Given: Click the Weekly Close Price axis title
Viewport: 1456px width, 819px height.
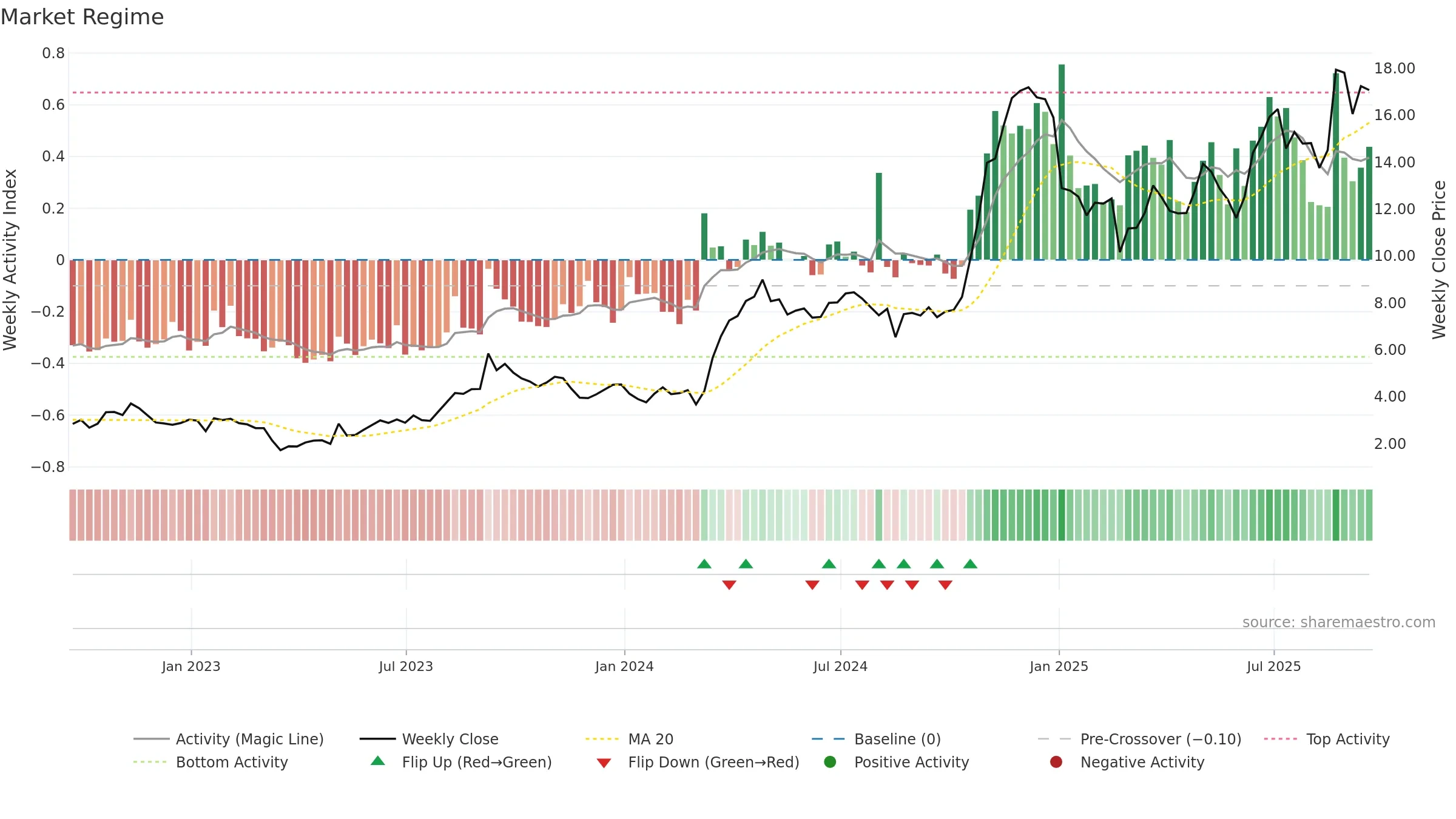Looking at the screenshot, I should [x=1439, y=260].
